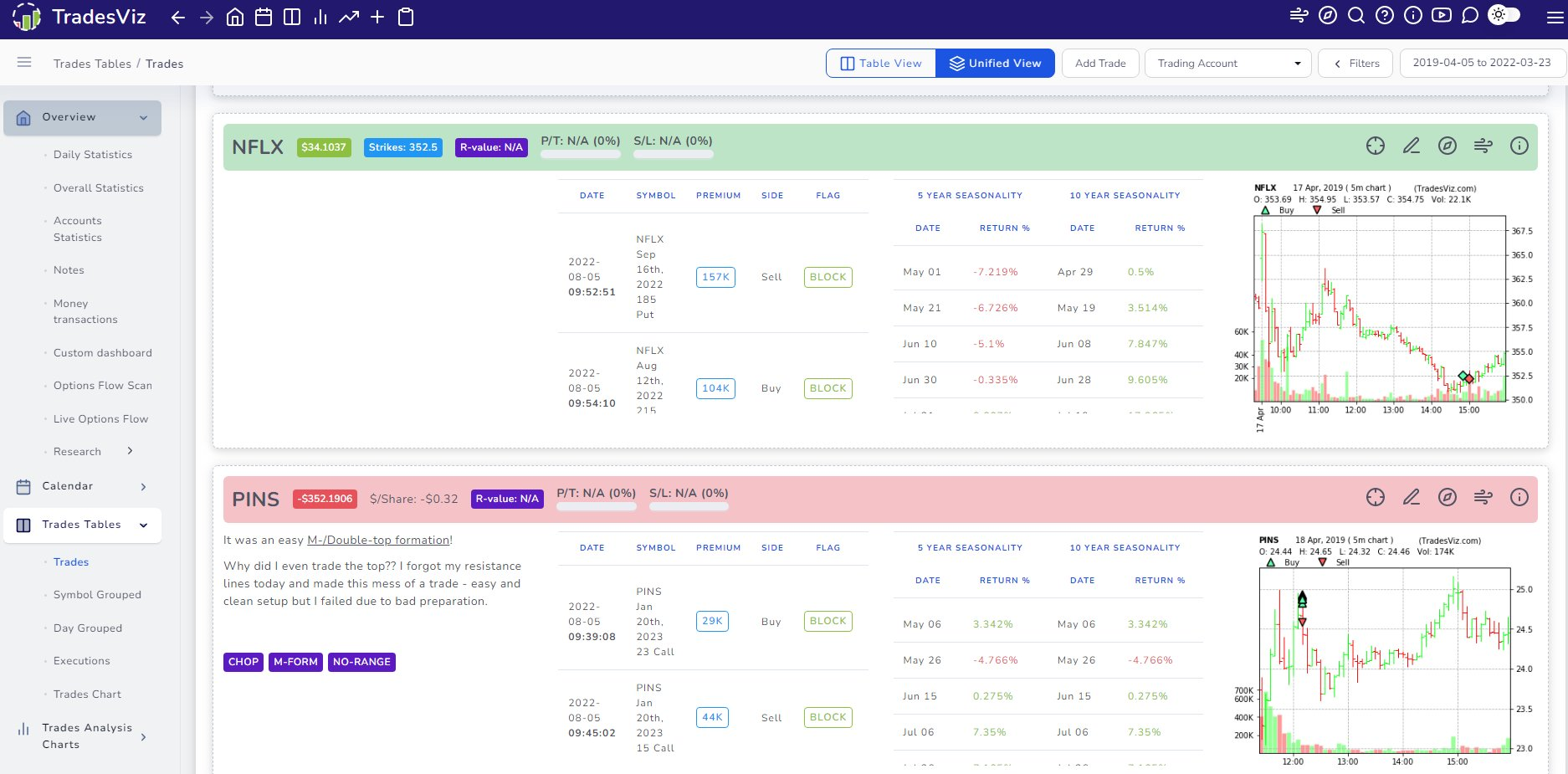1568x774 pixels.
Task: Open the bar chart icon in top bar
Action: click(320, 18)
